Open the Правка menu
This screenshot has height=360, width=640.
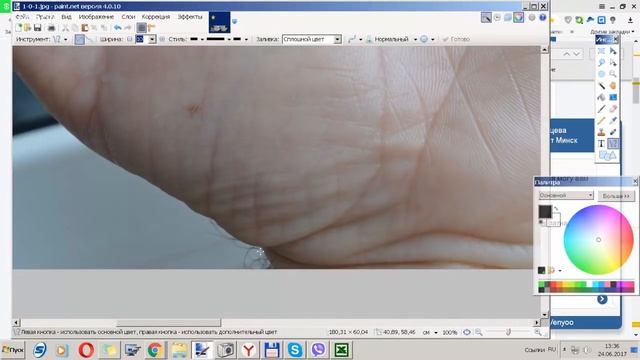pos(45,17)
